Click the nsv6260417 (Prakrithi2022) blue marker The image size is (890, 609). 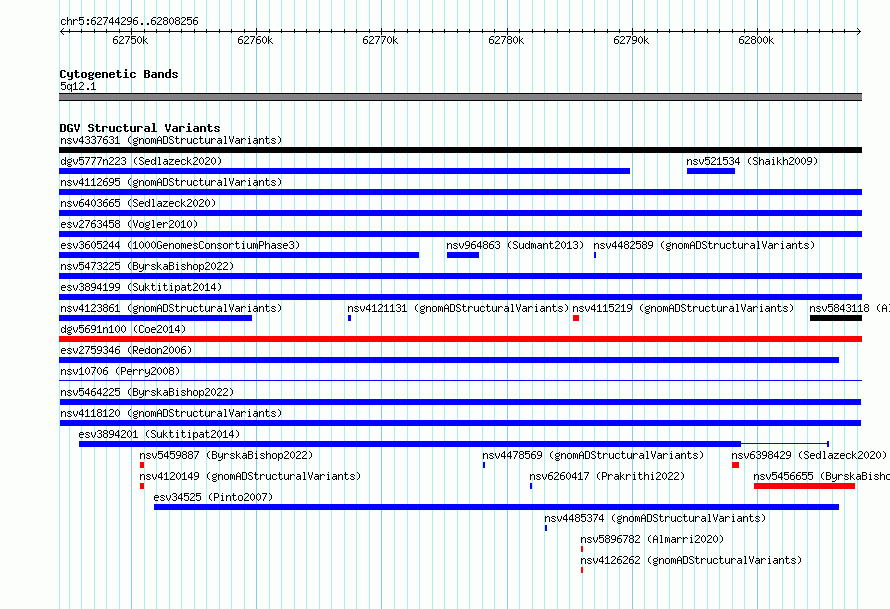(531, 486)
